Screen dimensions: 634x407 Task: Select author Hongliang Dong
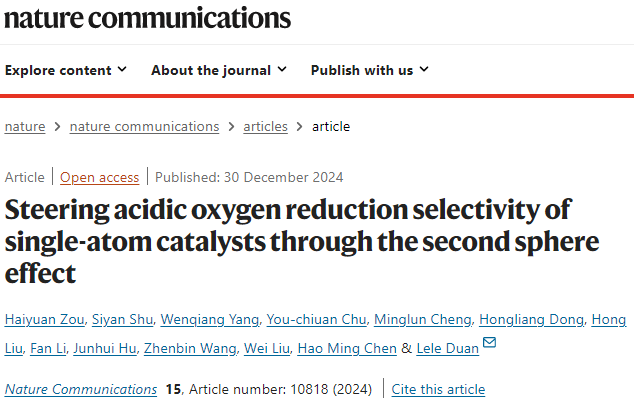point(532,319)
